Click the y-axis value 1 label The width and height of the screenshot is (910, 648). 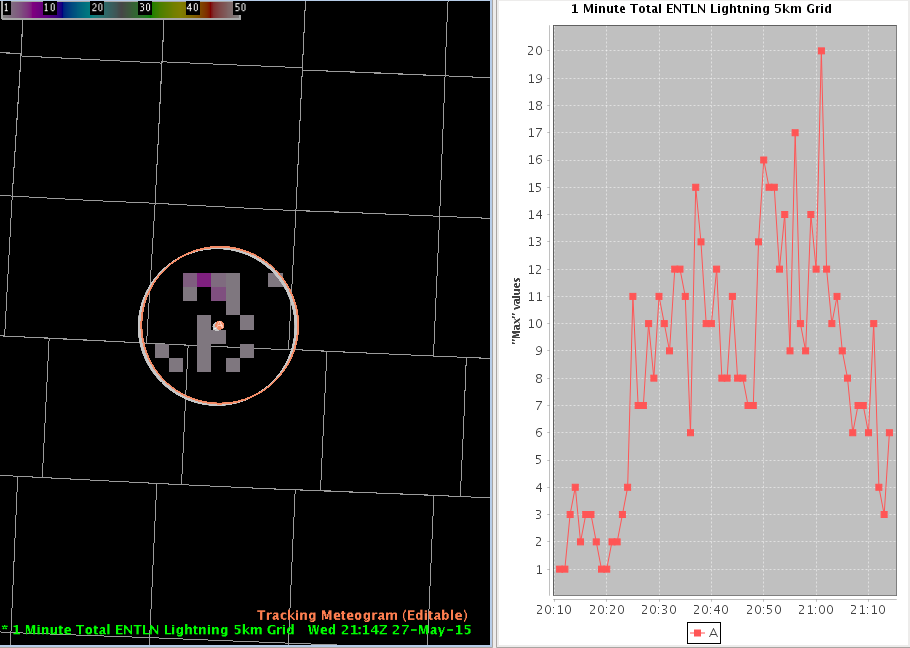click(x=539, y=569)
